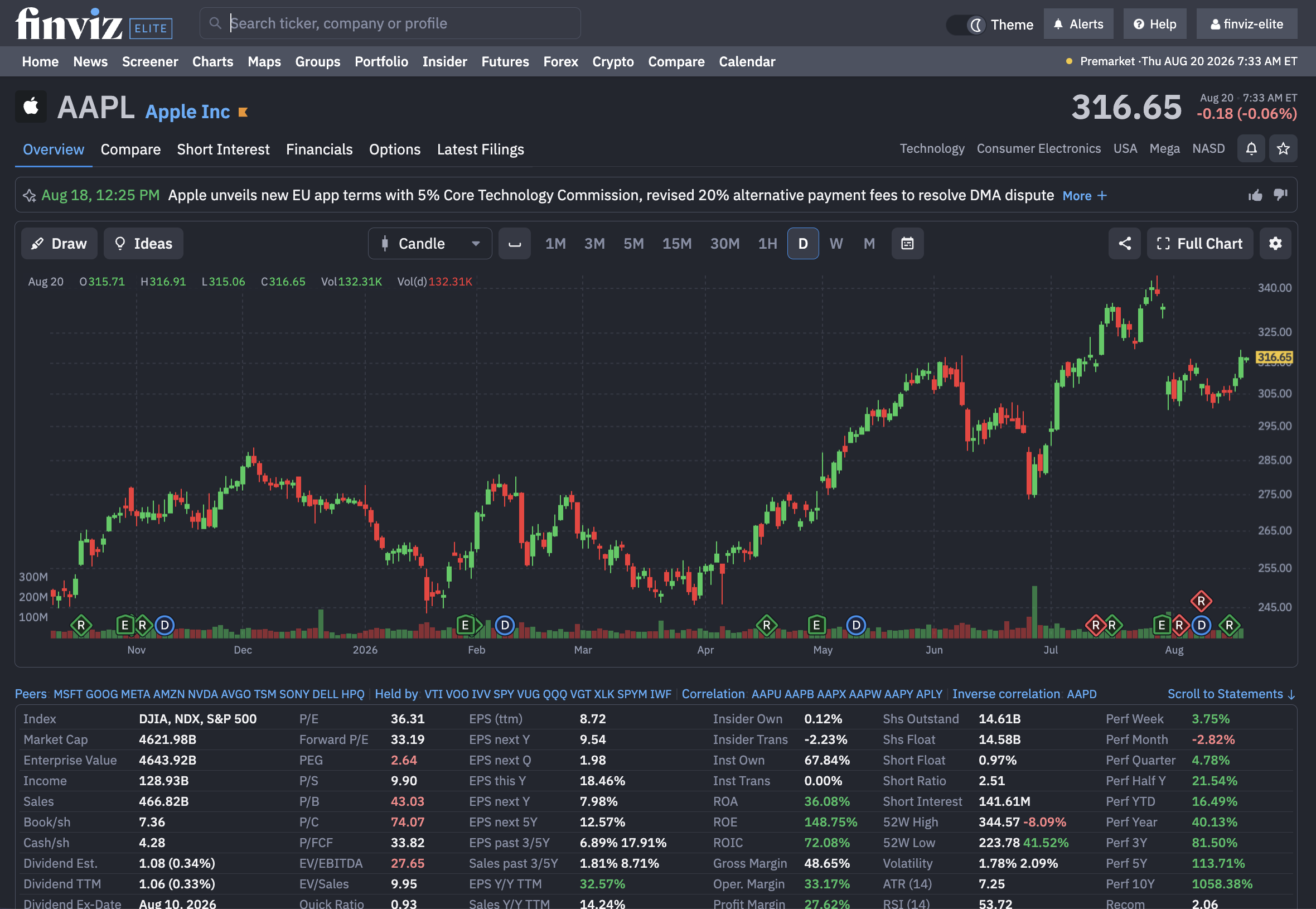Click the Apple company logo icon
This screenshot has height=909, width=1316.
coord(31,107)
